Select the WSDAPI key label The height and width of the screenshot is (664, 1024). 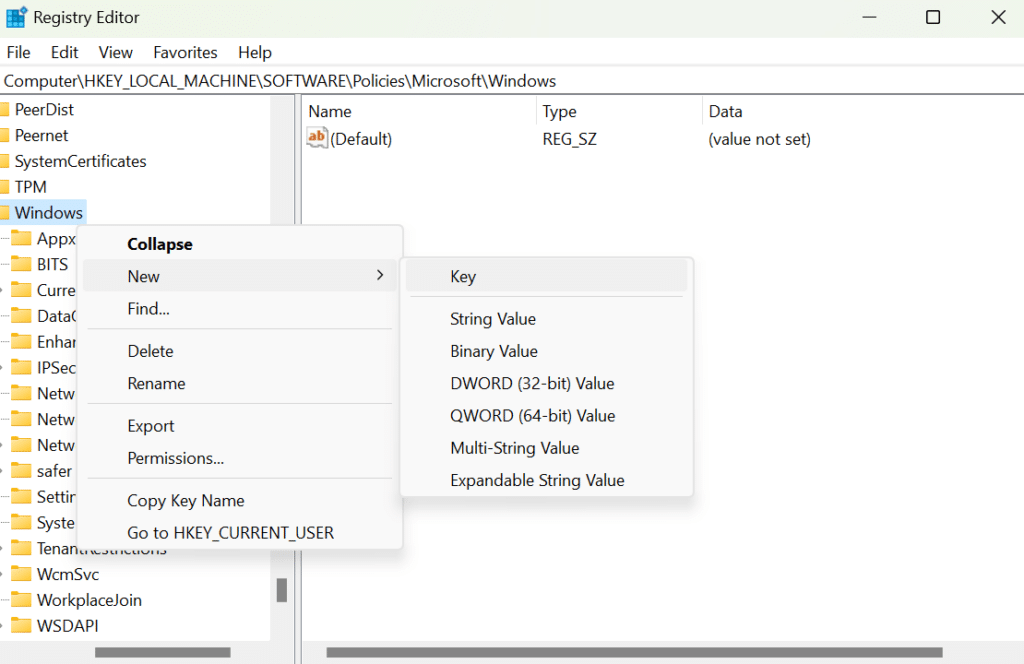[x=67, y=625]
